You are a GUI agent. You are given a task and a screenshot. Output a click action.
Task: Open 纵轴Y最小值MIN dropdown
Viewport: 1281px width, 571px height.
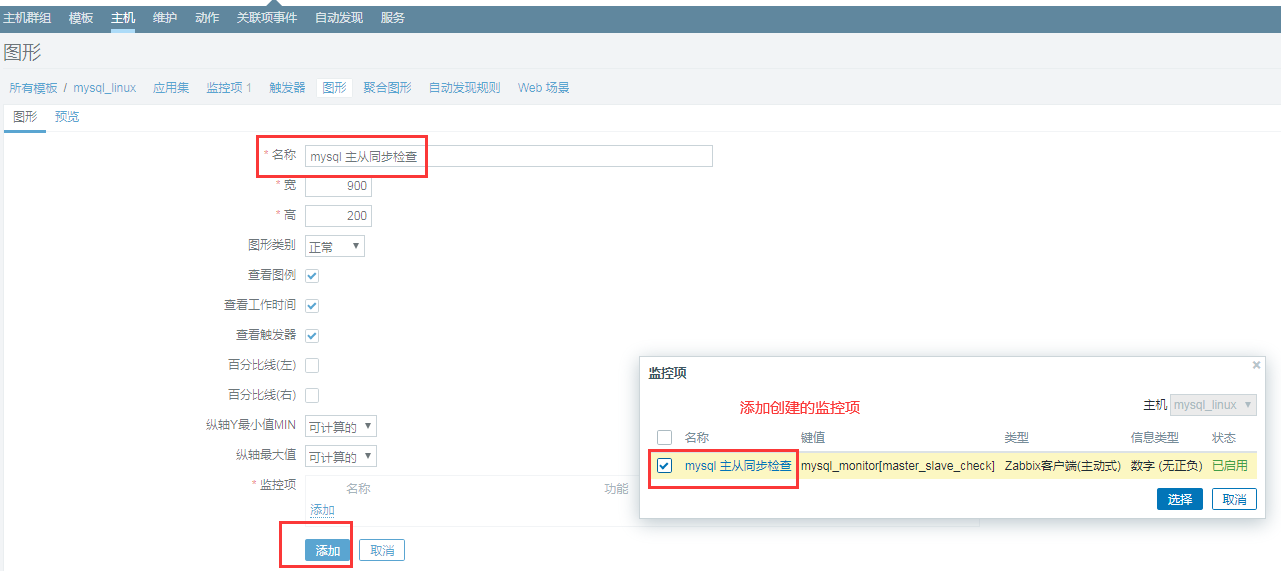[341, 426]
